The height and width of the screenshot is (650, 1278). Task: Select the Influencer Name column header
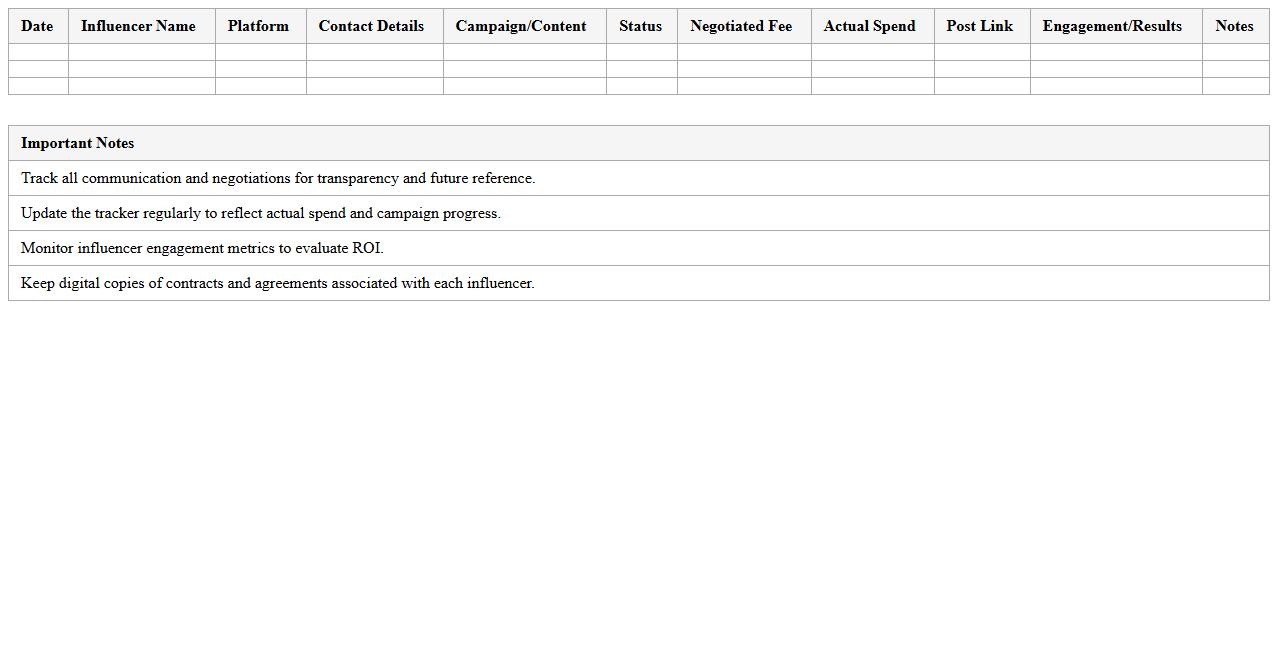(138, 26)
